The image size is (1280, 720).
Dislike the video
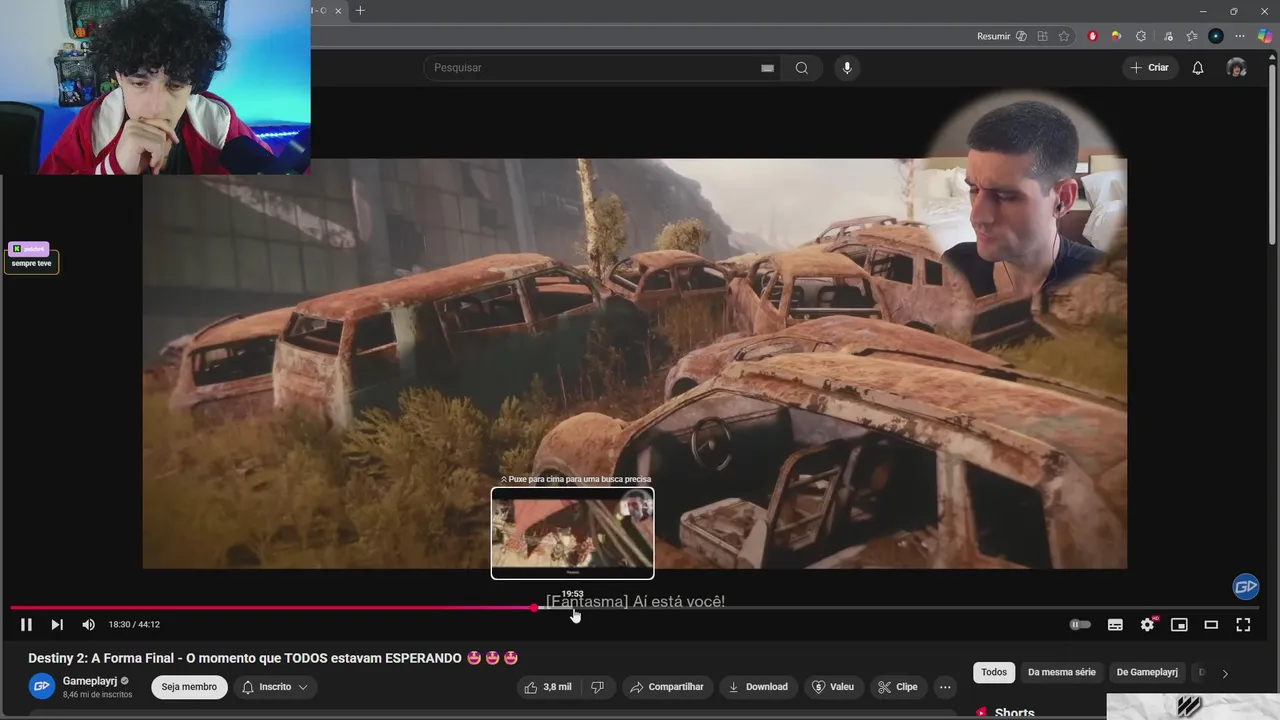point(597,687)
